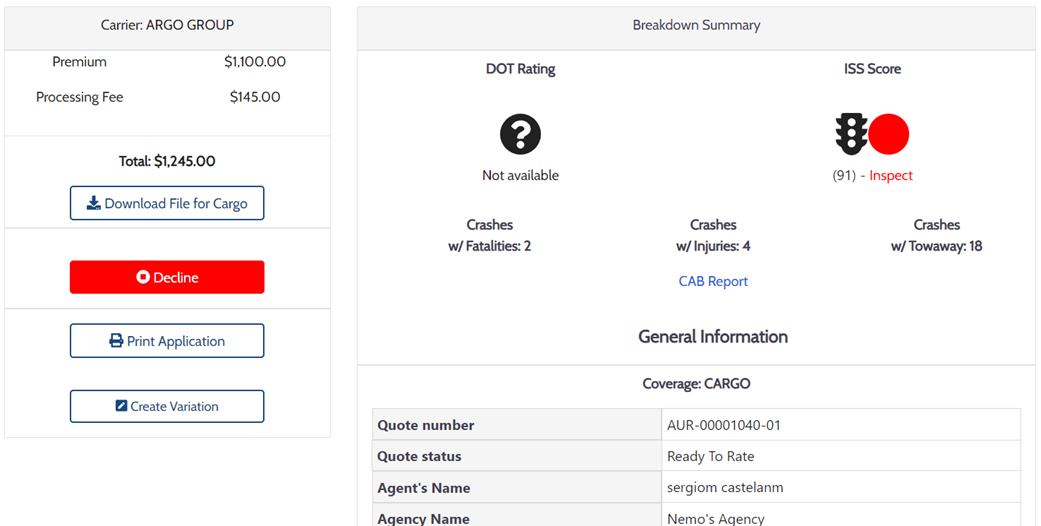The image size is (1041, 526).
Task: Decline the quote
Action: 167,277
